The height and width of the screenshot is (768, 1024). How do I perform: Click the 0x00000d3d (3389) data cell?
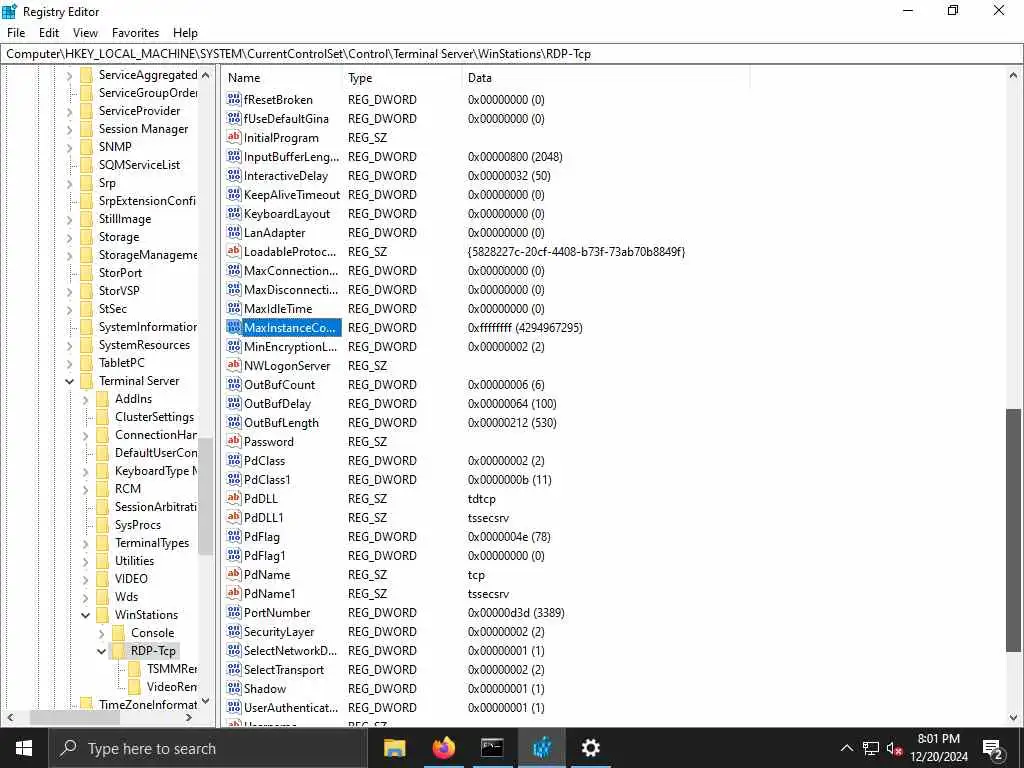(516, 613)
